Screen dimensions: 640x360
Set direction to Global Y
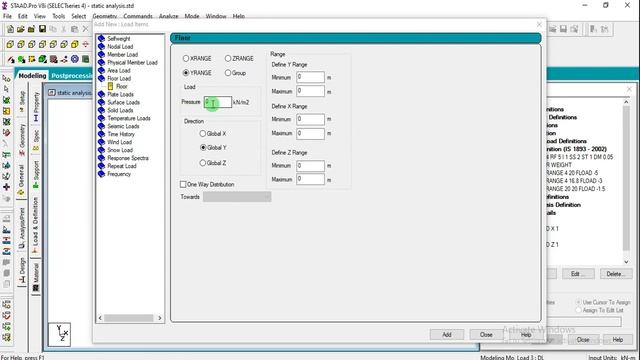(203, 147)
